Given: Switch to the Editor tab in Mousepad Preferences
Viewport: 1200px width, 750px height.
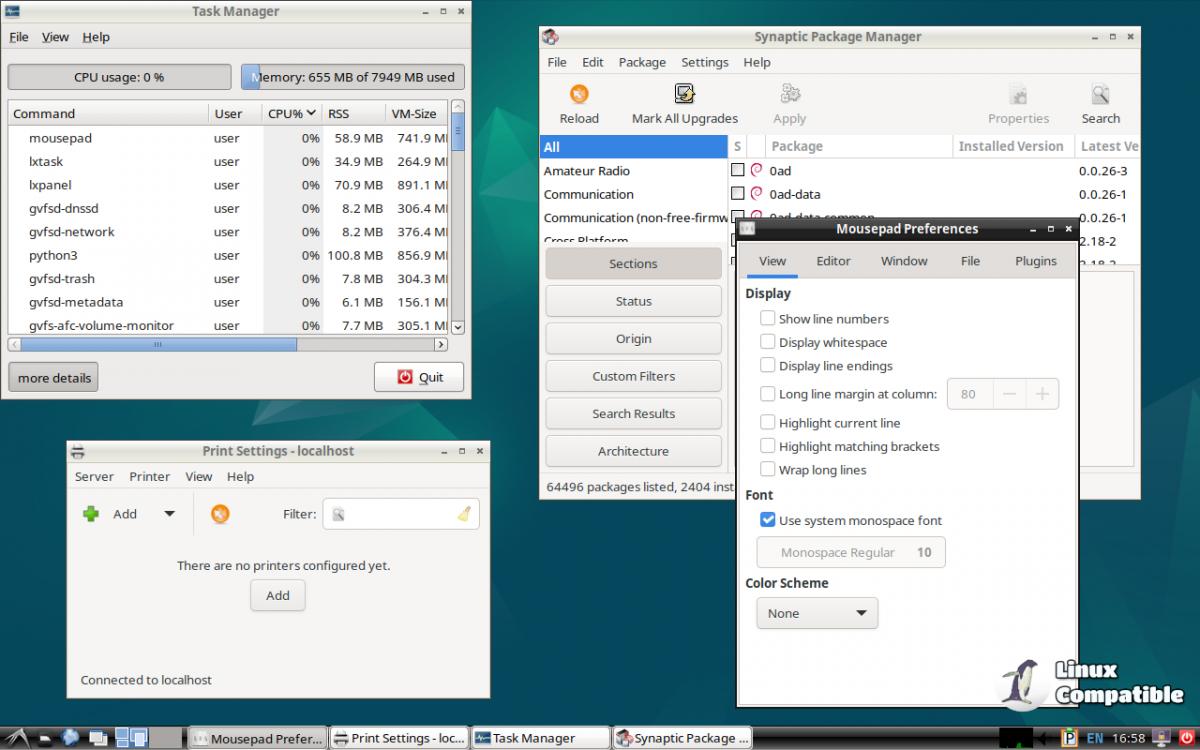Looking at the screenshot, I should pyautogui.click(x=833, y=261).
